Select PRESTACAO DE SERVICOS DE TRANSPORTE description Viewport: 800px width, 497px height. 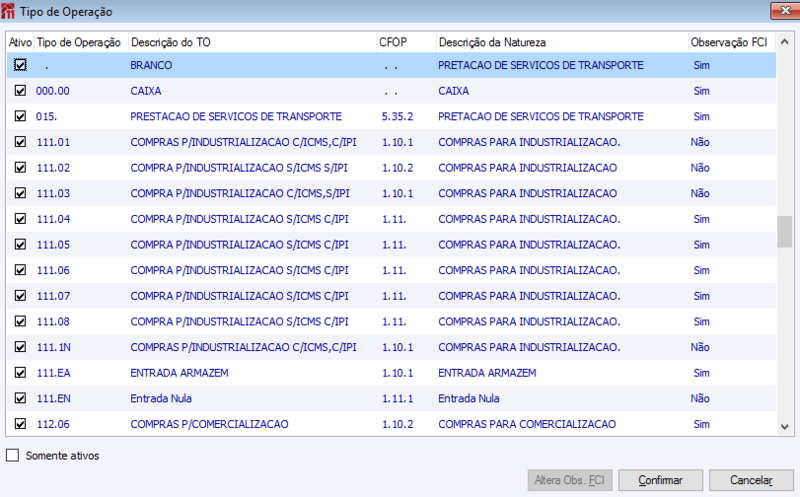236,116
